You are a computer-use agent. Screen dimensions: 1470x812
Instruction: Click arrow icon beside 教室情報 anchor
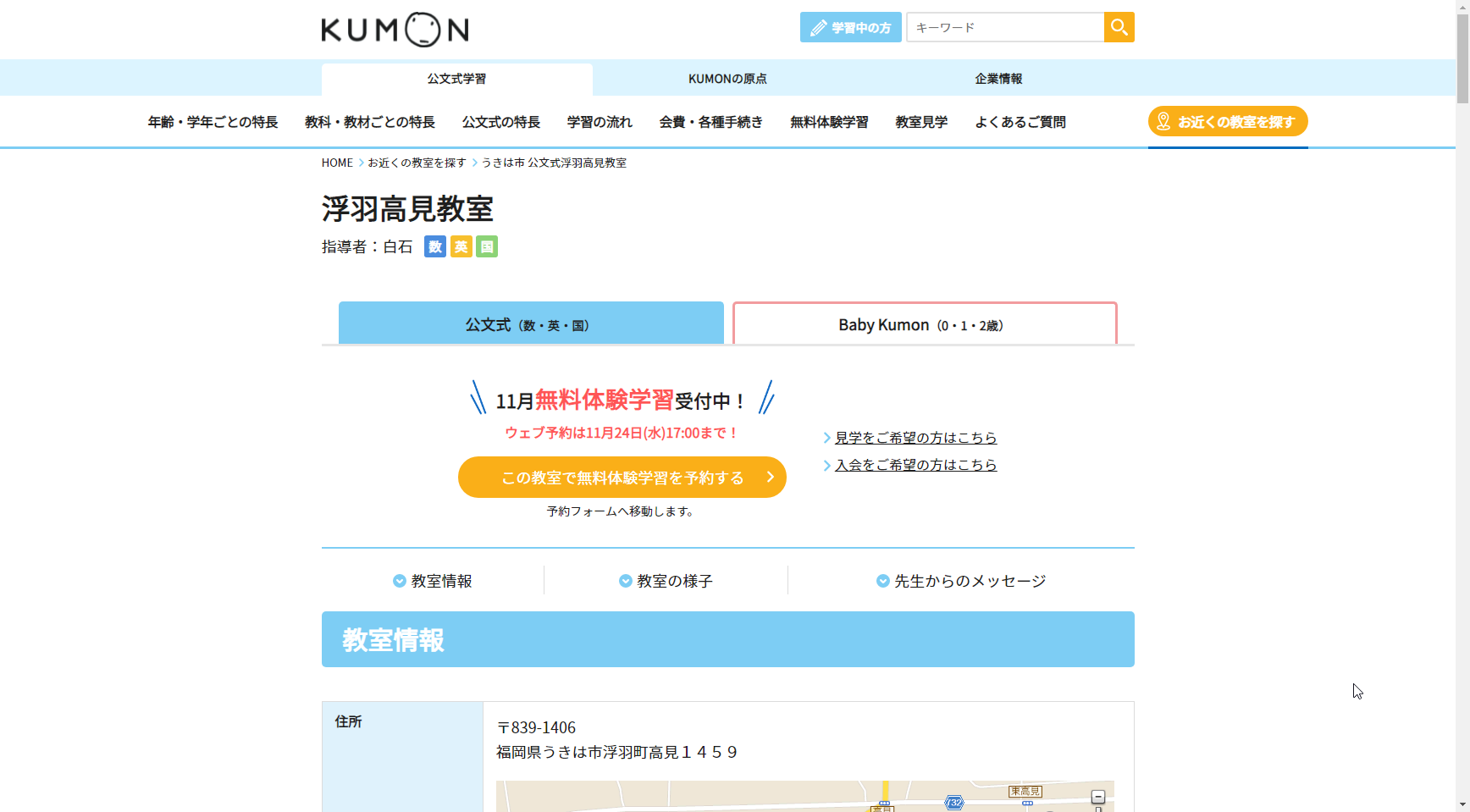[400, 581]
